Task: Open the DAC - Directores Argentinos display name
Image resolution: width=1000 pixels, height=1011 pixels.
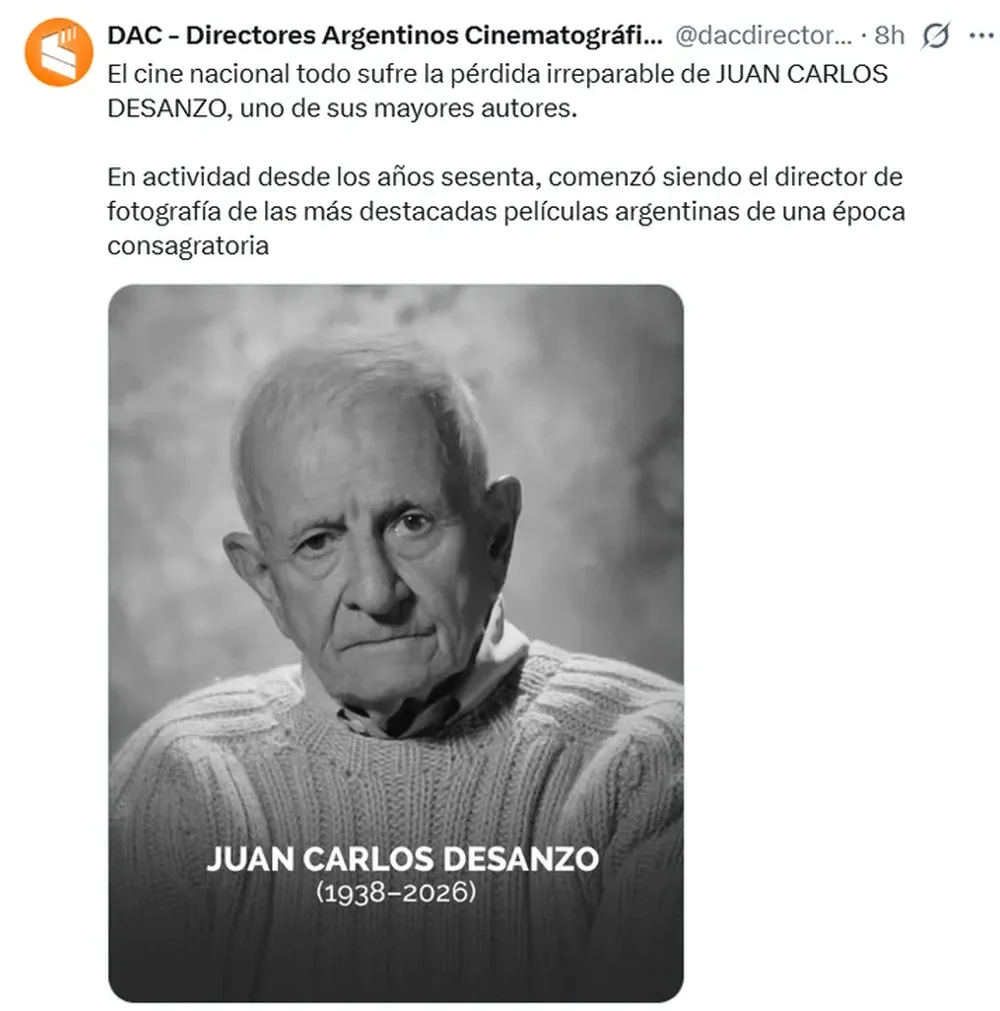Action: click(385, 35)
